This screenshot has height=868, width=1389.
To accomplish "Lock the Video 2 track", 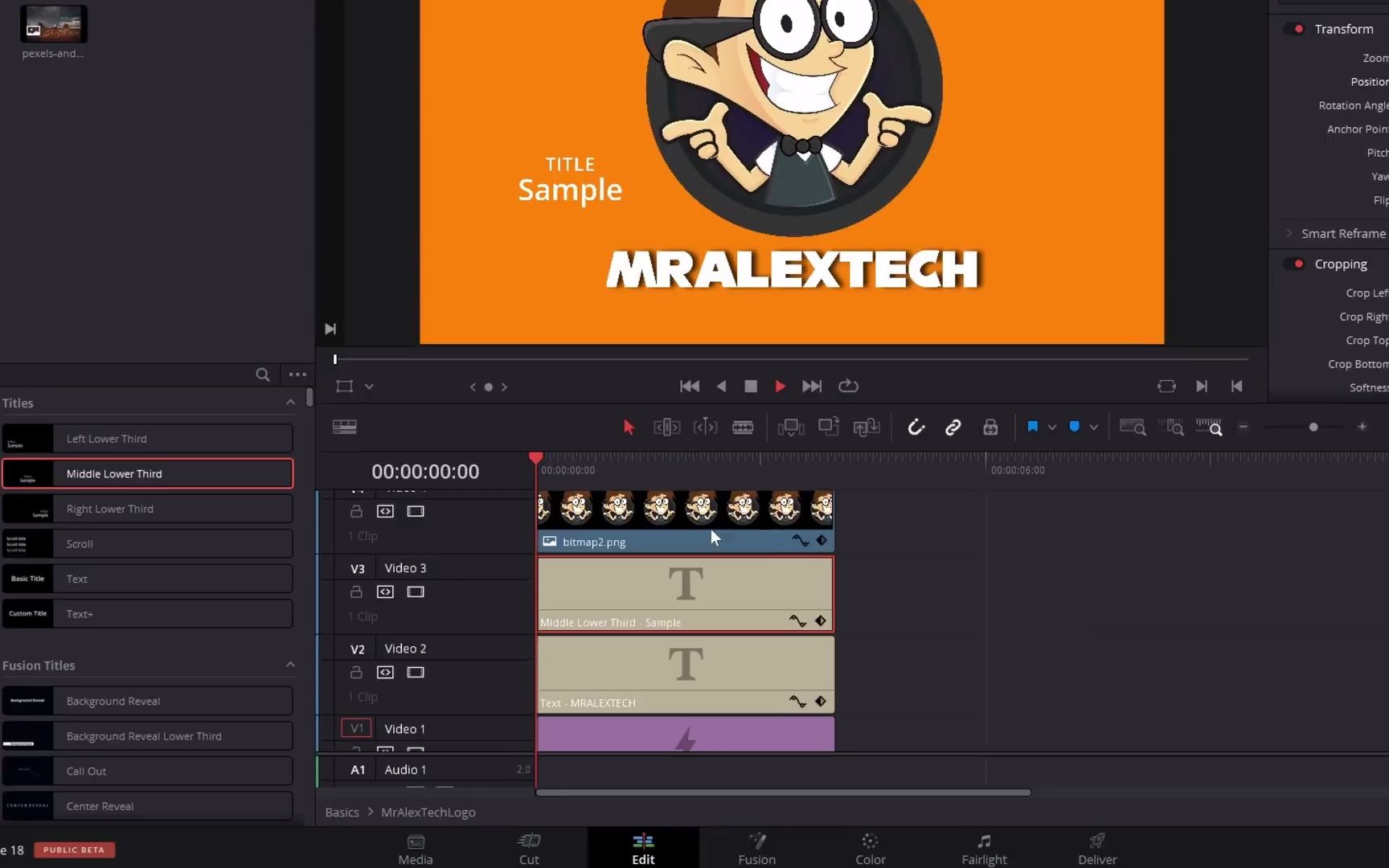I will pos(356,673).
